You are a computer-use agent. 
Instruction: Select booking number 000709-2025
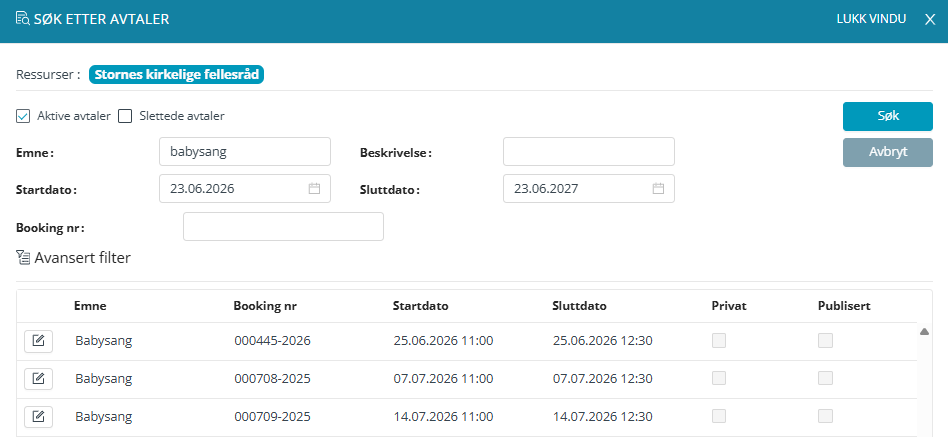[x=273, y=416]
